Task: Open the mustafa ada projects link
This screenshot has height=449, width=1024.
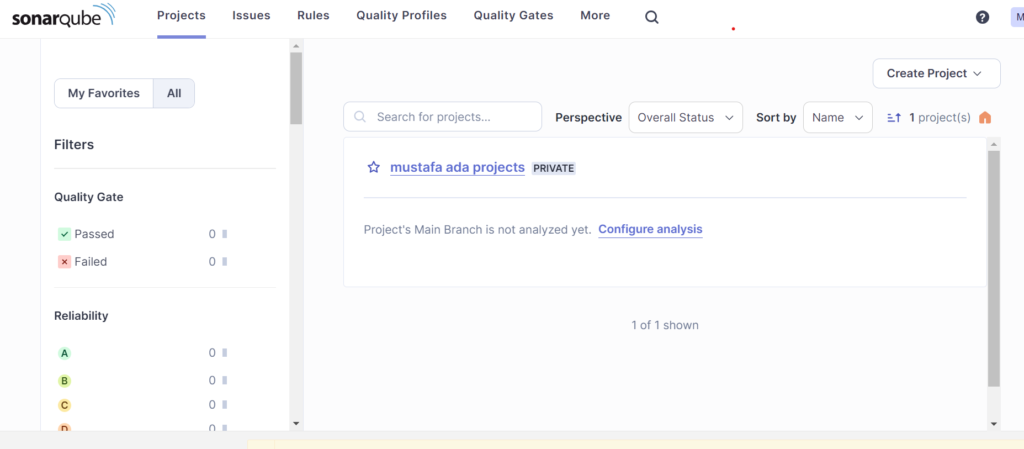Action: point(457,168)
